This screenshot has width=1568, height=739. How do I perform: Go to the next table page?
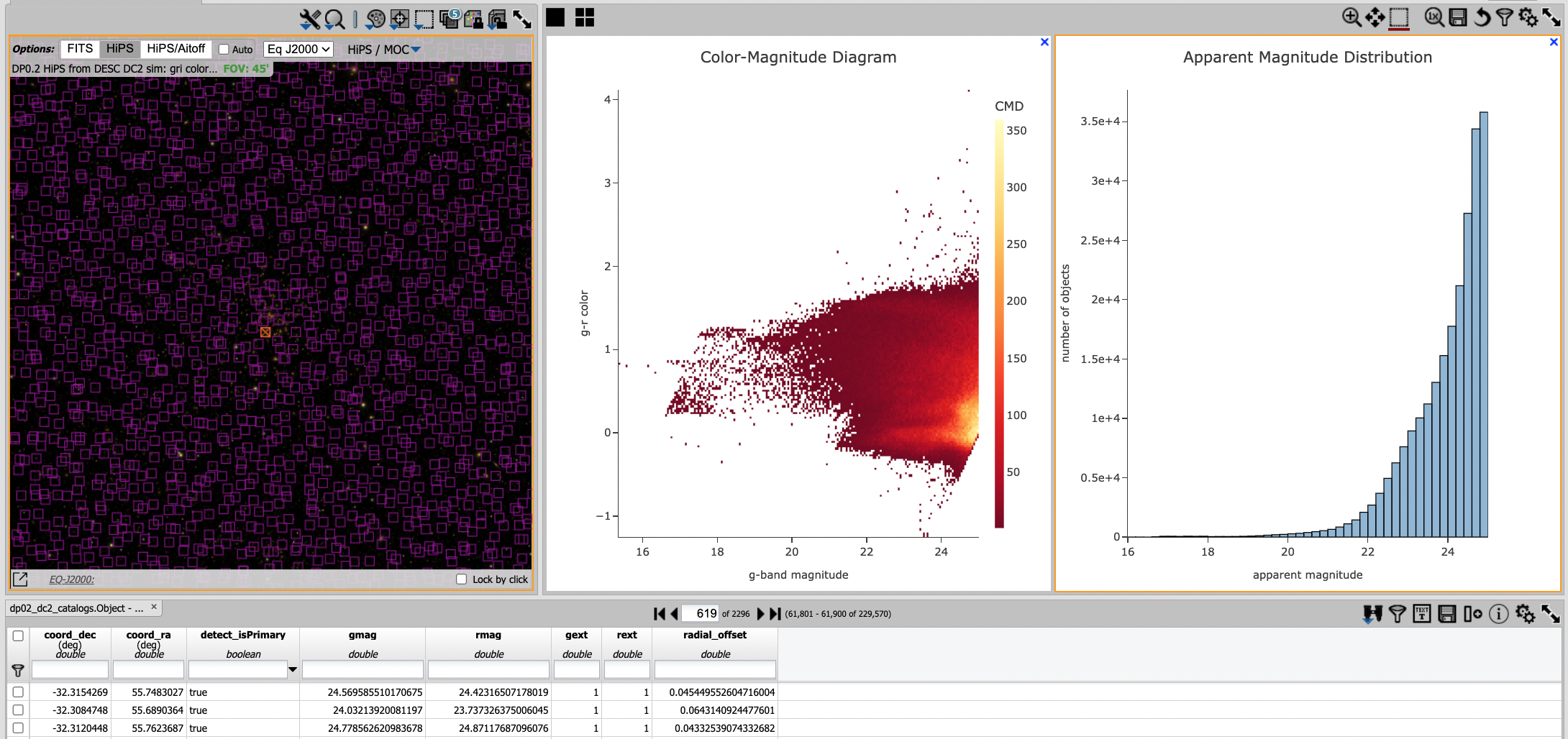pyautogui.click(x=760, y=614)
